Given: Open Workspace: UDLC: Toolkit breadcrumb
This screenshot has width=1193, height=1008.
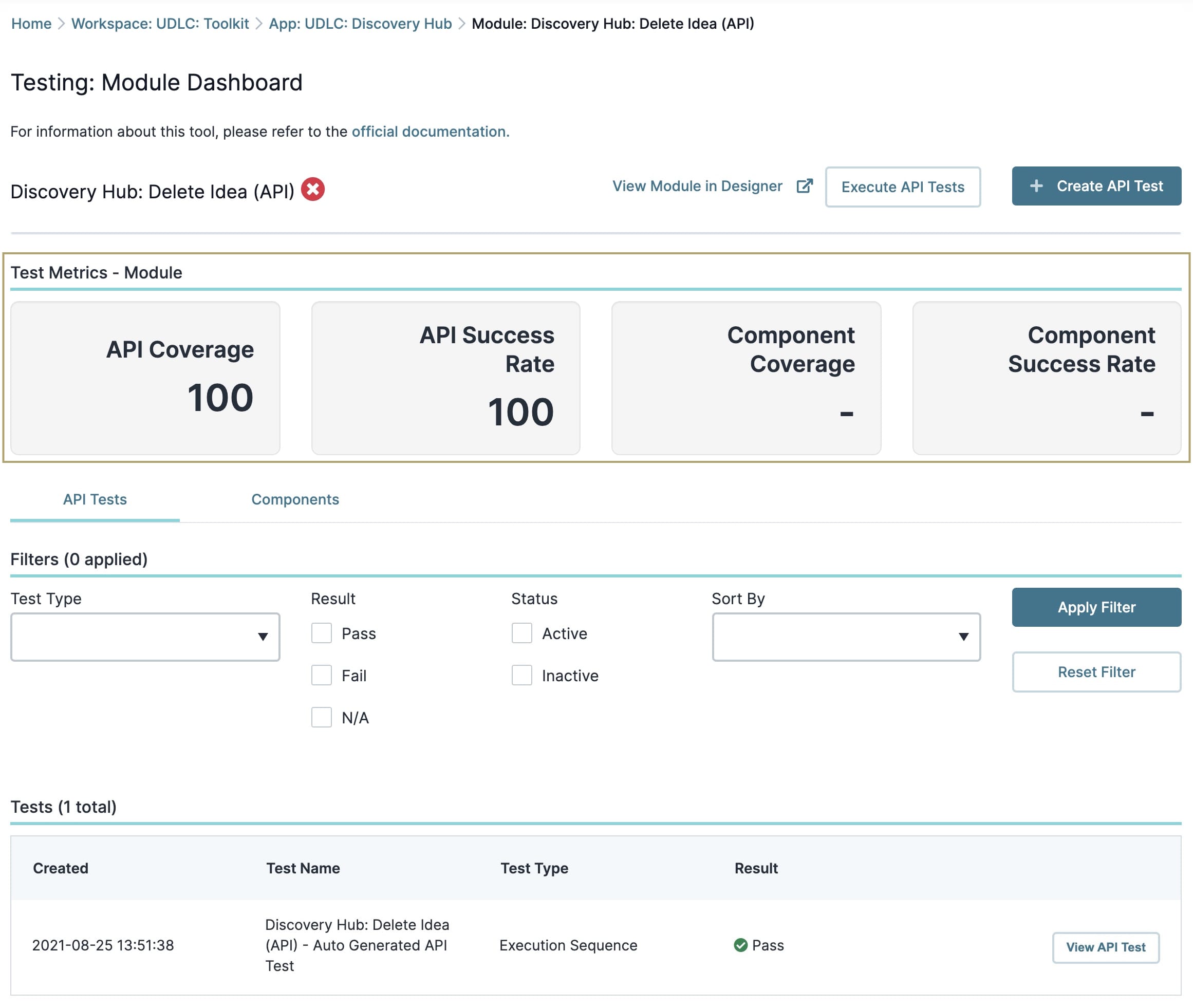Looking at the screenshot, I should (x=160, y=24).
